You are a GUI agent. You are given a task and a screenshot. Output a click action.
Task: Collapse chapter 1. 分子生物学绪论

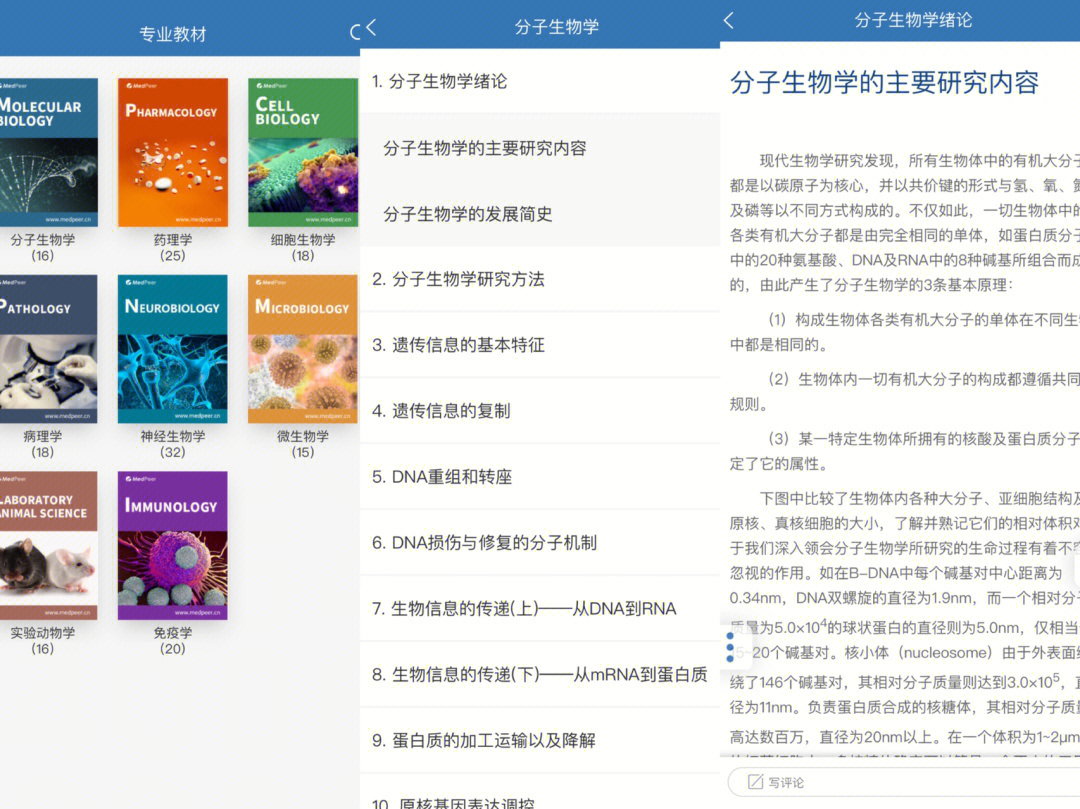(x=439, y=82)
